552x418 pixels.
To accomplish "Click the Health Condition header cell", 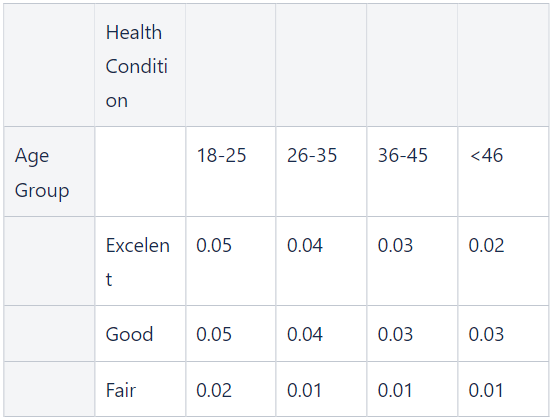I will (140, 65).
